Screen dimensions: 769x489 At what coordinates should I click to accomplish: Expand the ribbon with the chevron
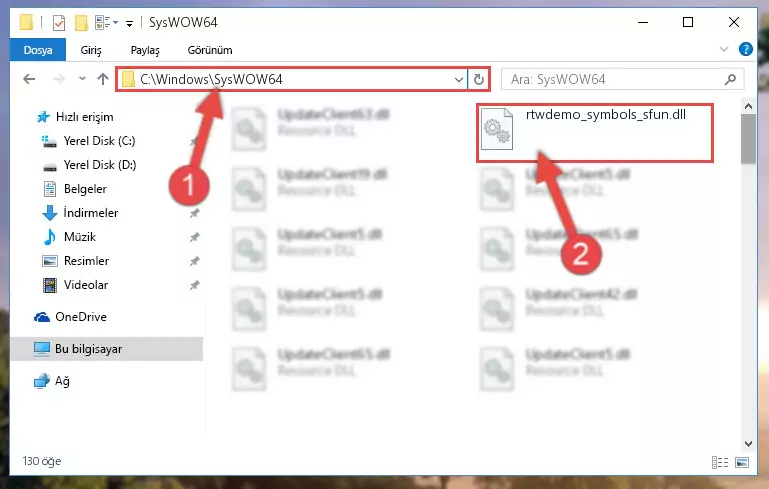724,49
